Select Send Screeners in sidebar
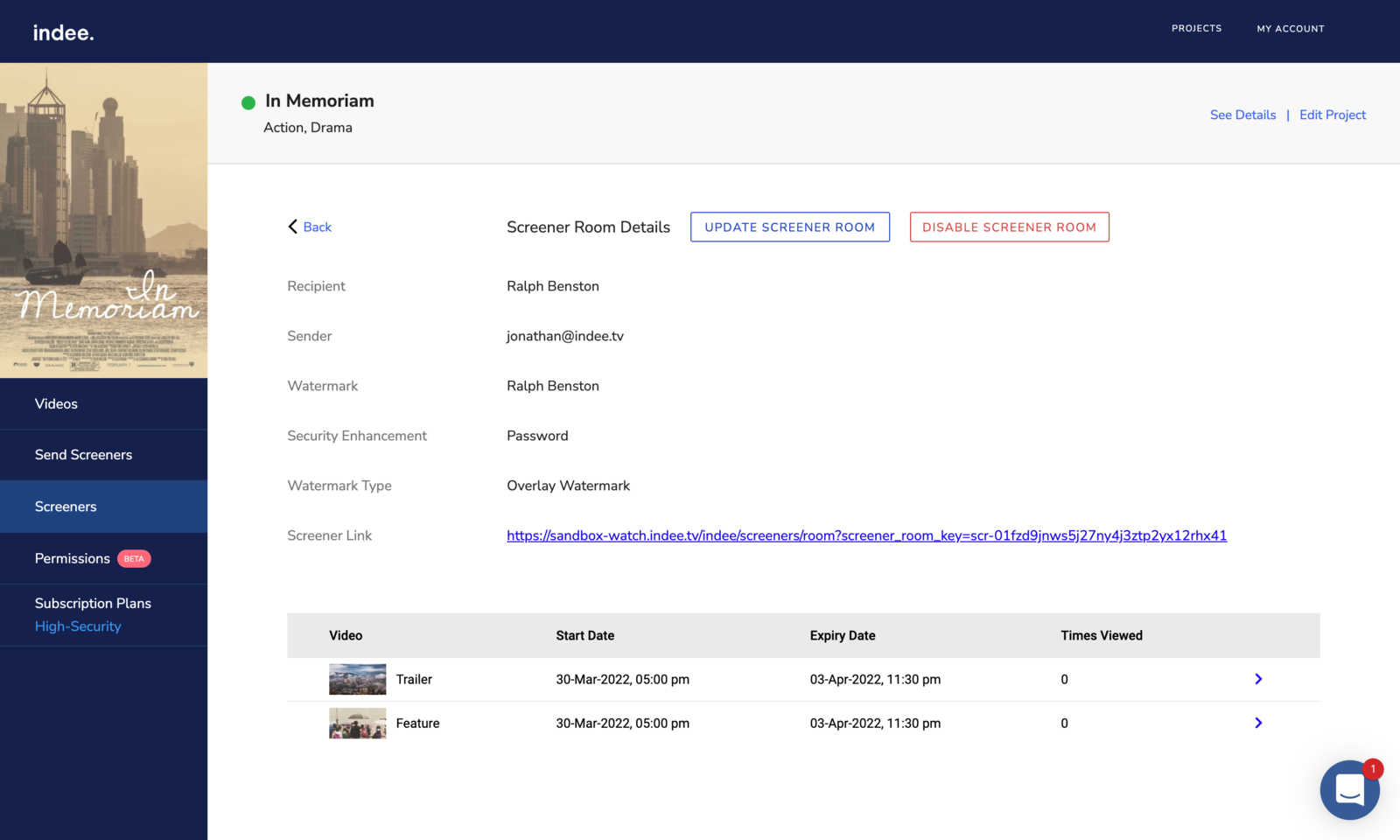This screenshot has height=840, width=1400. pos(83,455)
